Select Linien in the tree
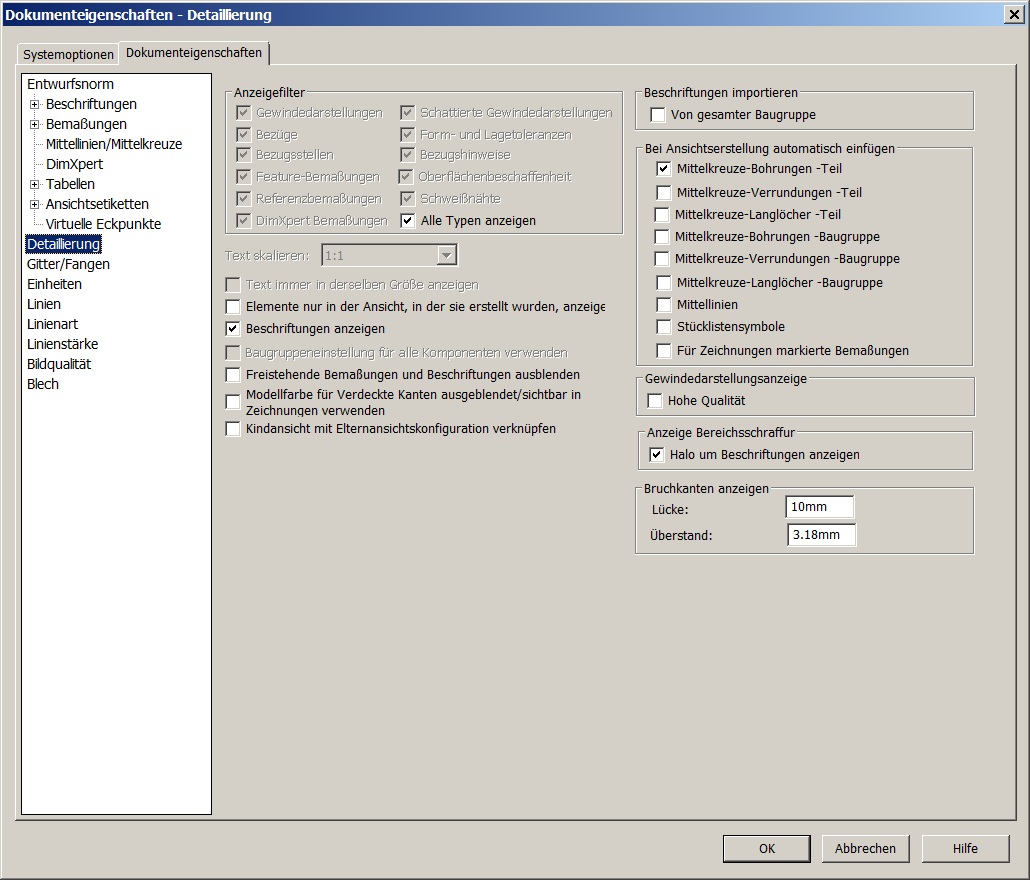The height and width of the screenshot is (880, 1030). [x=44, y=304]
